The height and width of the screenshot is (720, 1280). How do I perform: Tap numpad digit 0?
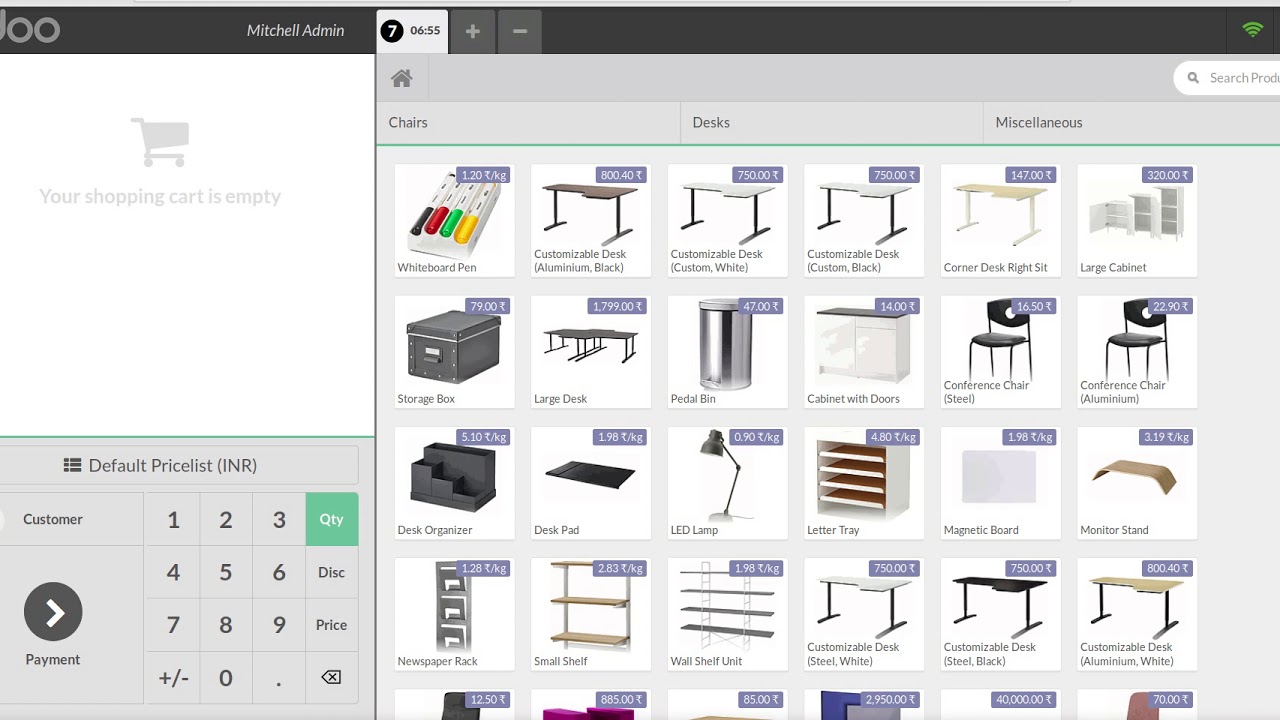tap(226, 677)
